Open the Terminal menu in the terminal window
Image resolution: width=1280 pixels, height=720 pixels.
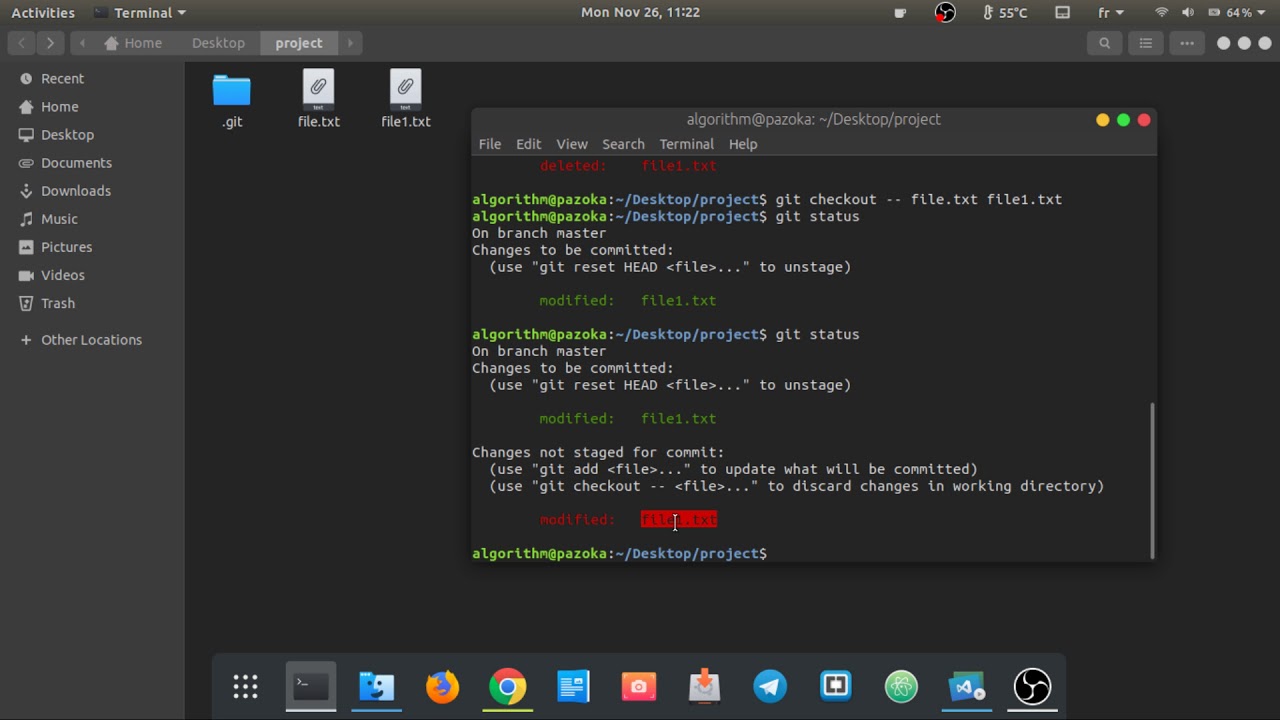[x=686, y=144]
